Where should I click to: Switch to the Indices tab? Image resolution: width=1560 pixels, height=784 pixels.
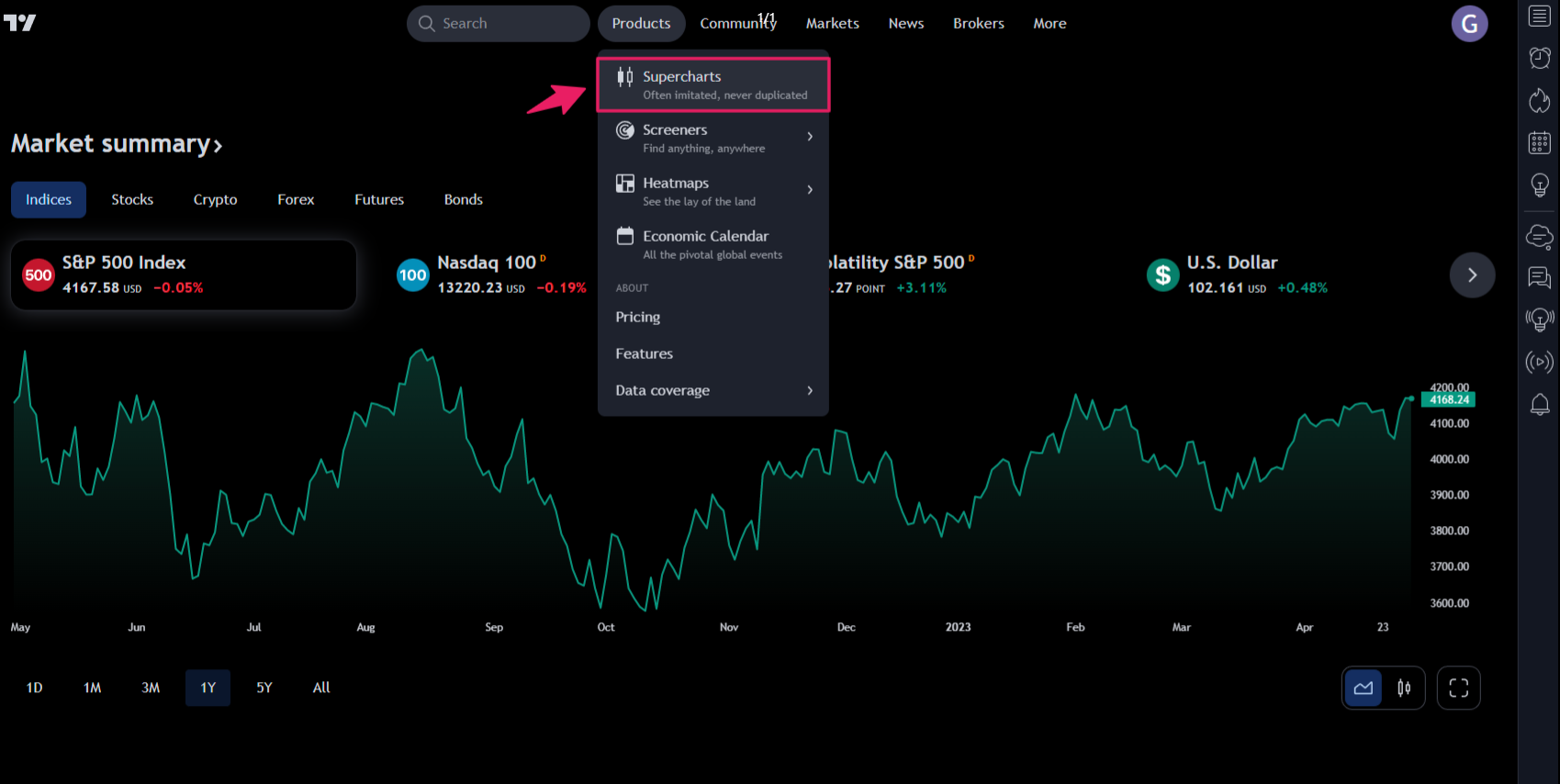click(x=49, y=199)
